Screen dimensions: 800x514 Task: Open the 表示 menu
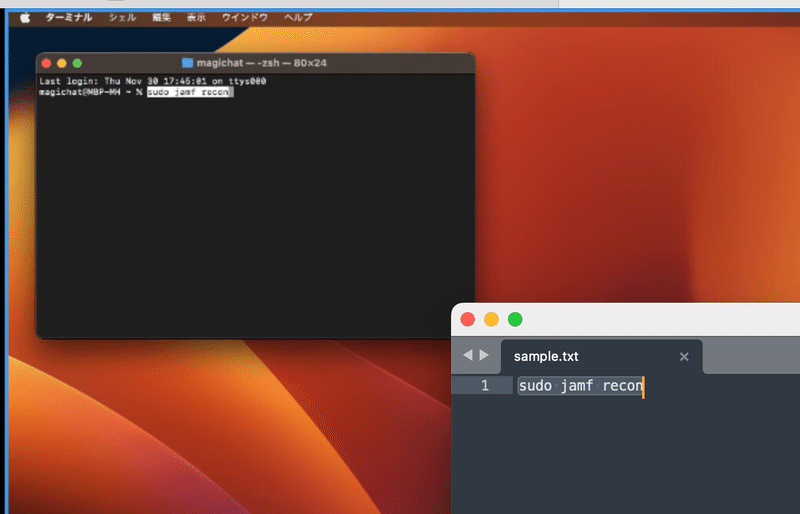pos(196,17)
